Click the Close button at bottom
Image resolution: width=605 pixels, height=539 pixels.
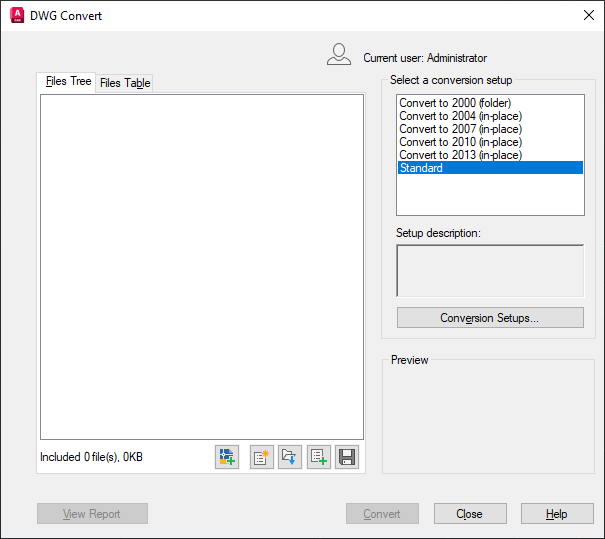(x=470, y=514)
